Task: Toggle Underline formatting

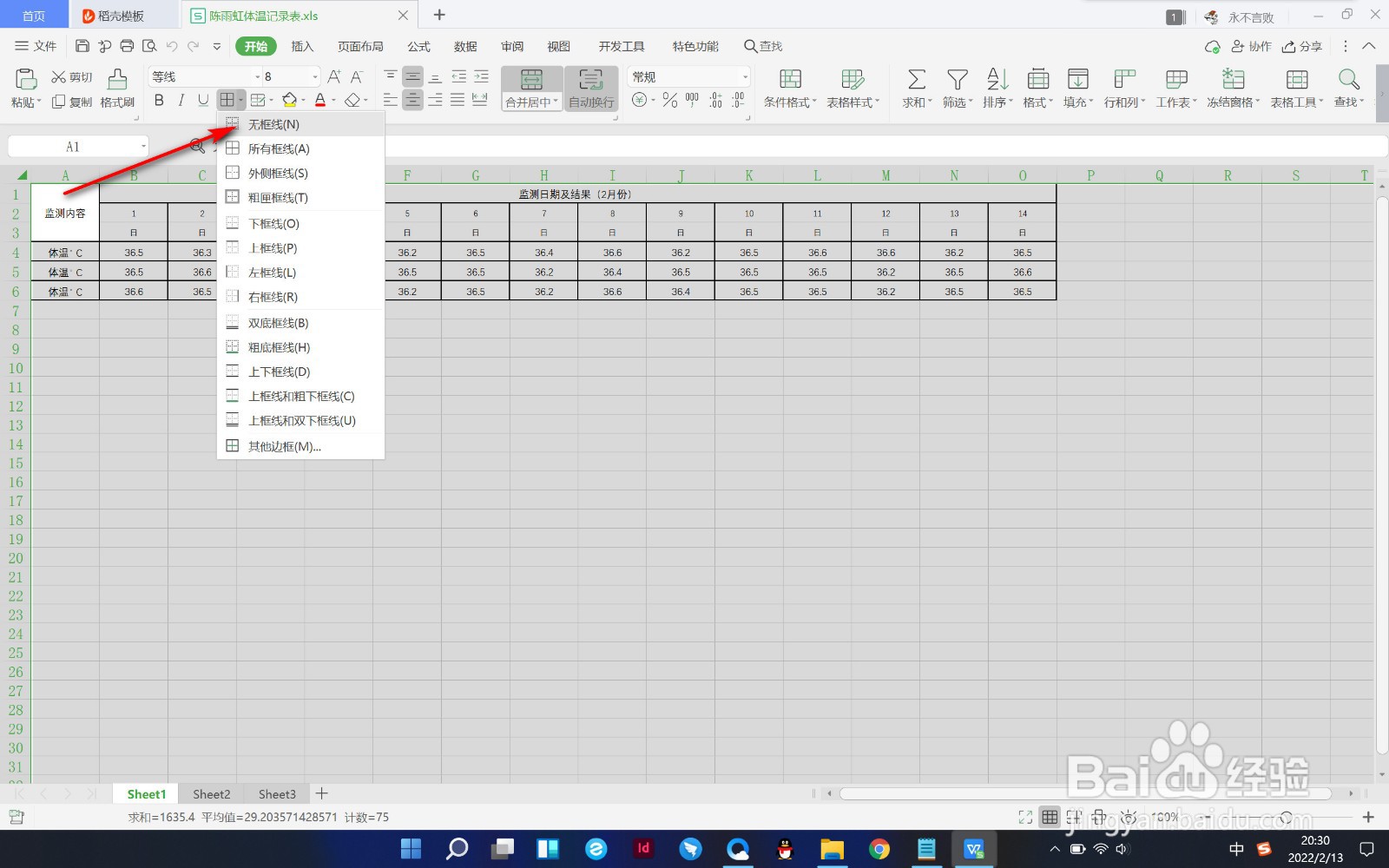Action: click(x=203, y=101)
